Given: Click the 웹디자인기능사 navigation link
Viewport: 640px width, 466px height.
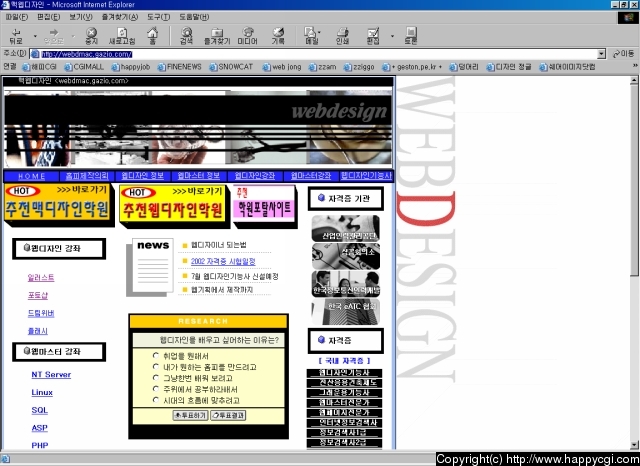Looking at the screenshot, I should point(366,176).
